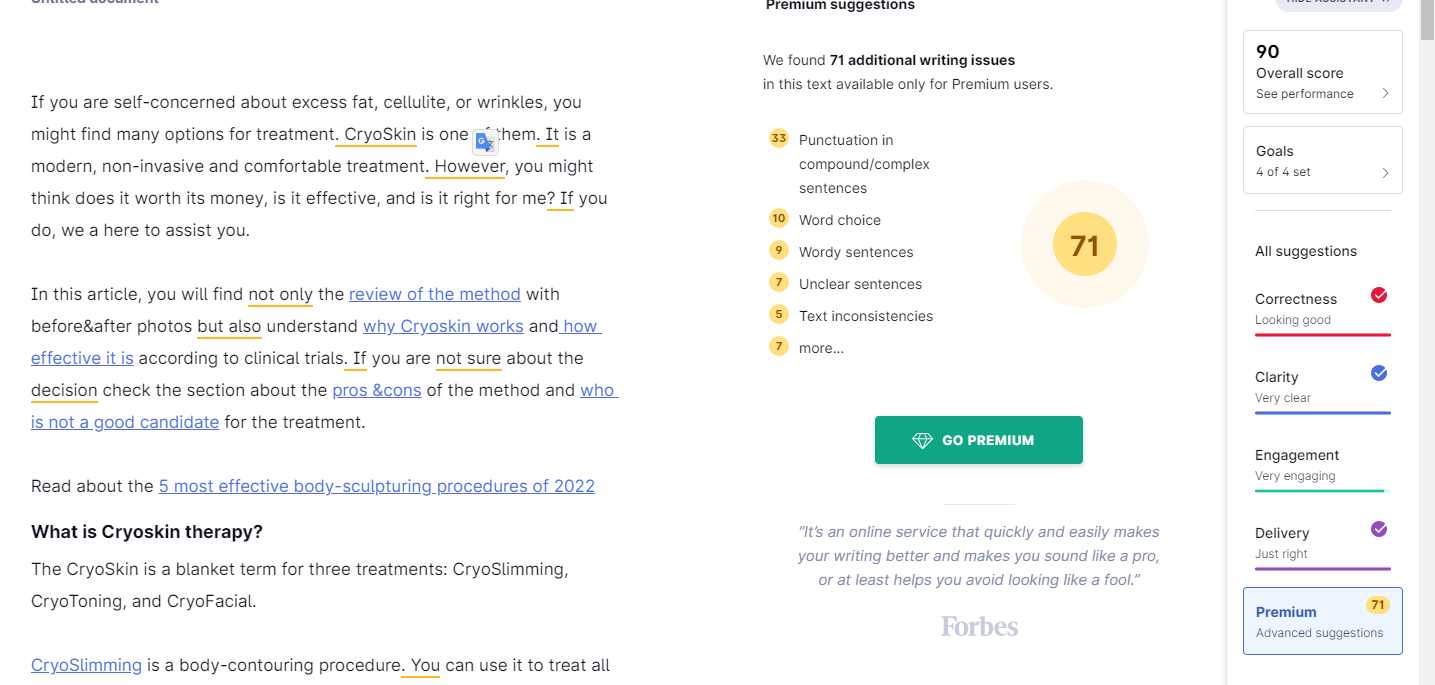Click the blue Clarity checkmark icon
Screen dimensions: 1435x685
[x=1379, y=373]
